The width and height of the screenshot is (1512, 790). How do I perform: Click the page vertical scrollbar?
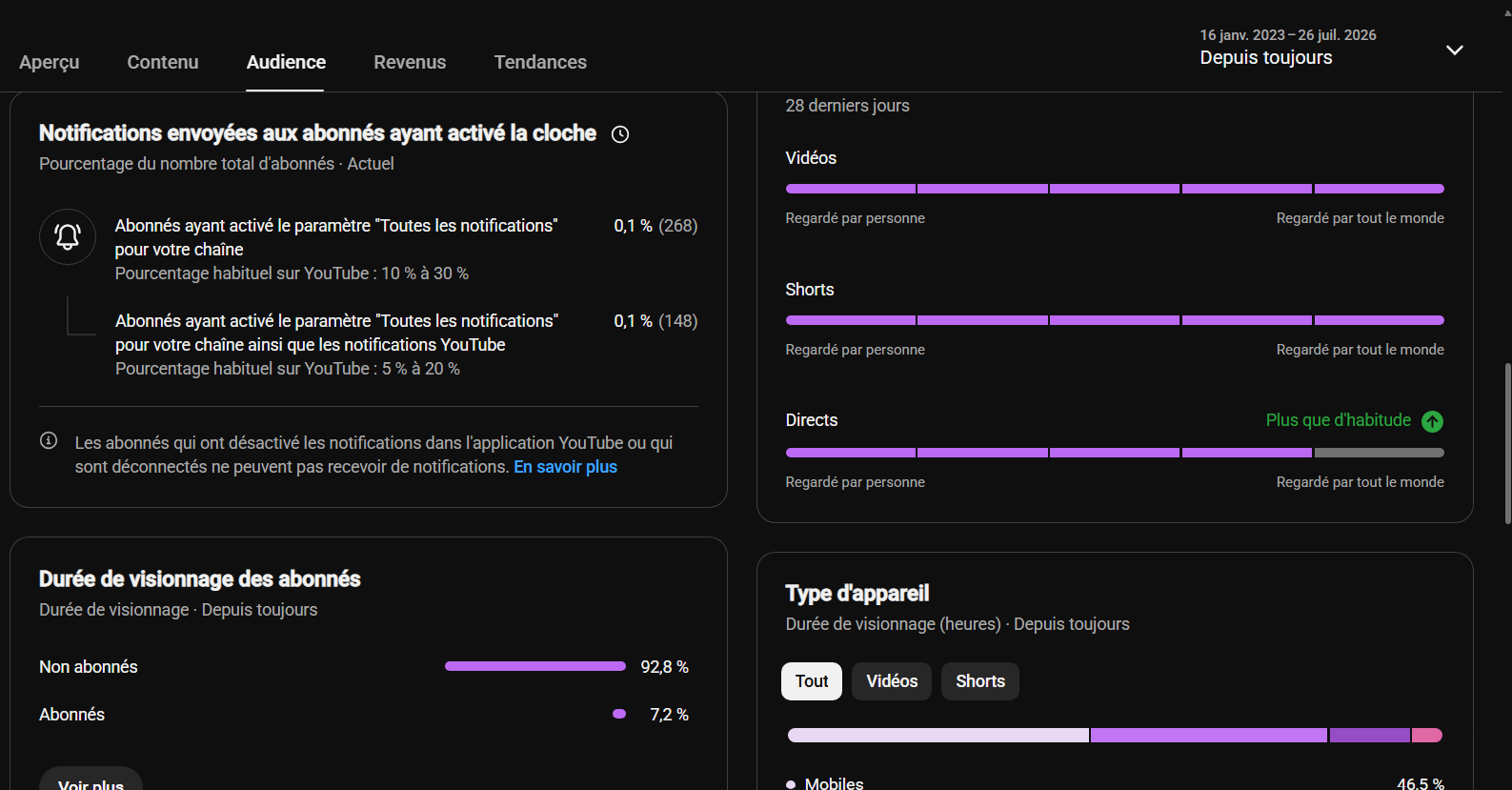1507,443
